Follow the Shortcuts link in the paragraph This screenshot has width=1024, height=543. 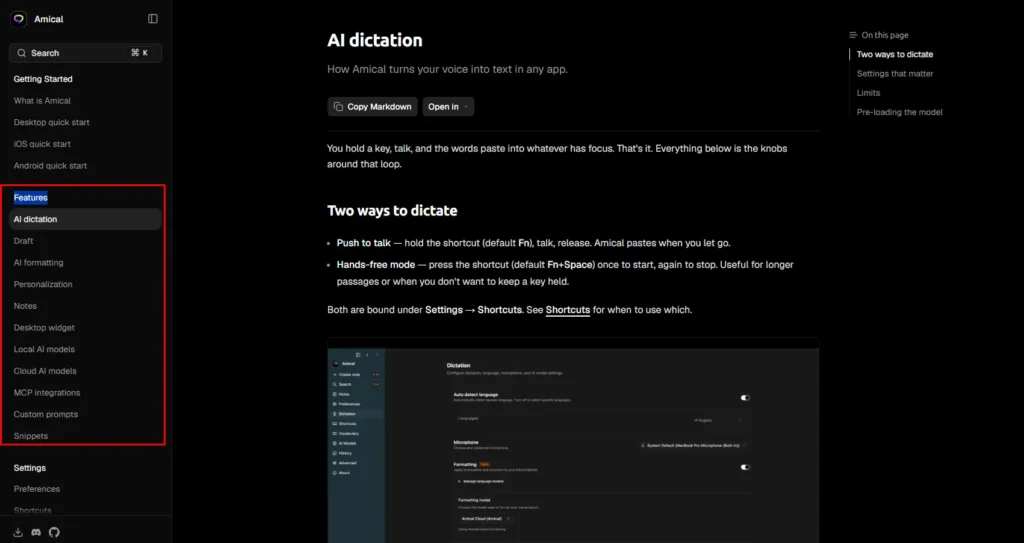click(x=568, y=310)
